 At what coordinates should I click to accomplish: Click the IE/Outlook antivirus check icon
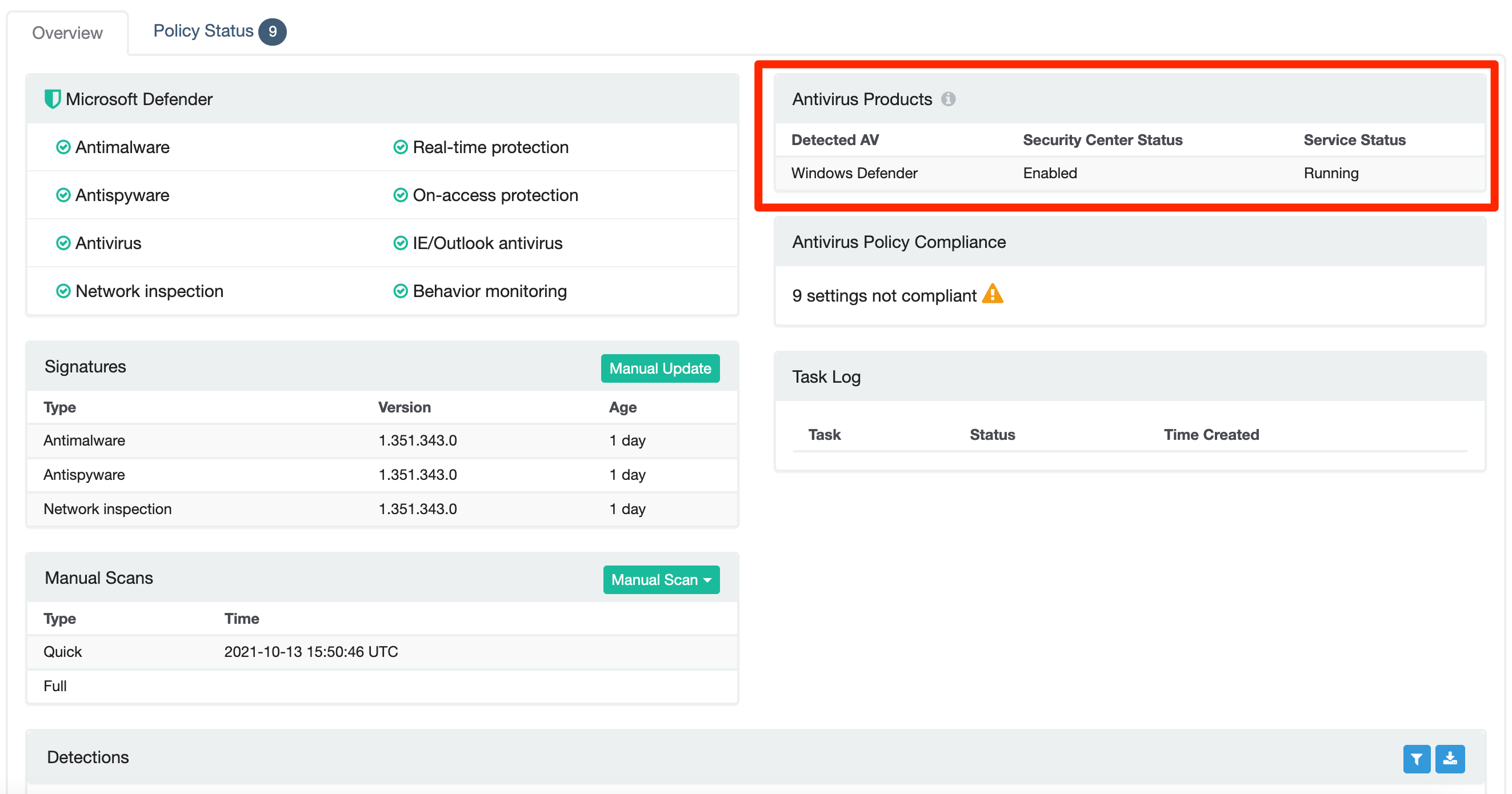point(401,243)
